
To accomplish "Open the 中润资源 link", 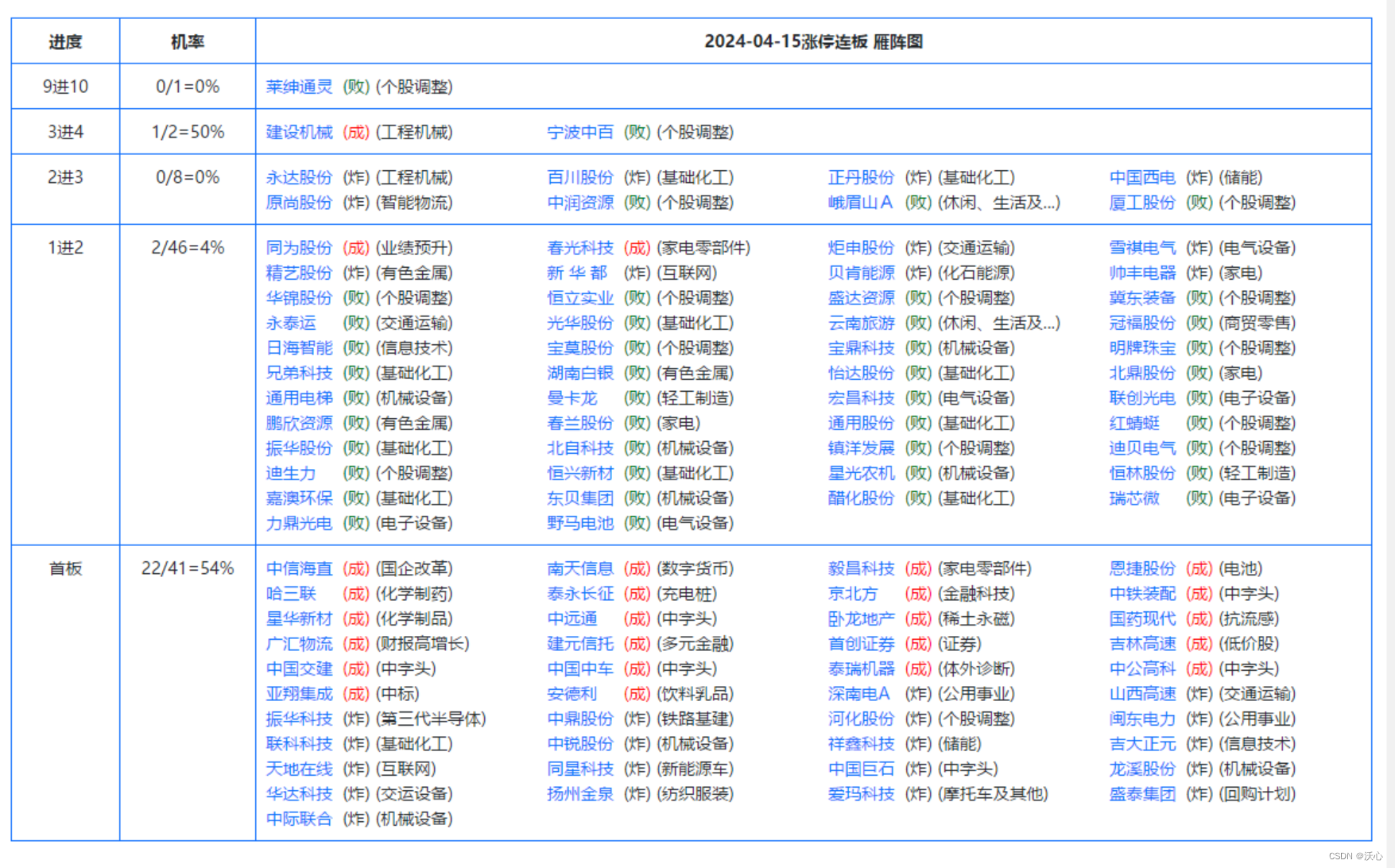I will (580, 203).
